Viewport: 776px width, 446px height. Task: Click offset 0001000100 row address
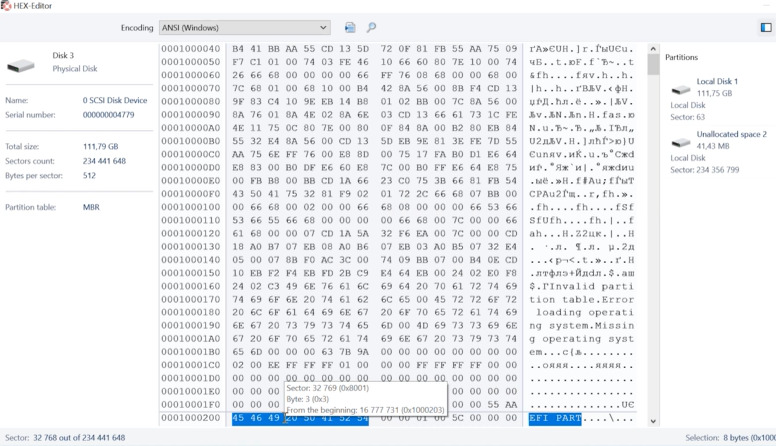coord(191,207)
